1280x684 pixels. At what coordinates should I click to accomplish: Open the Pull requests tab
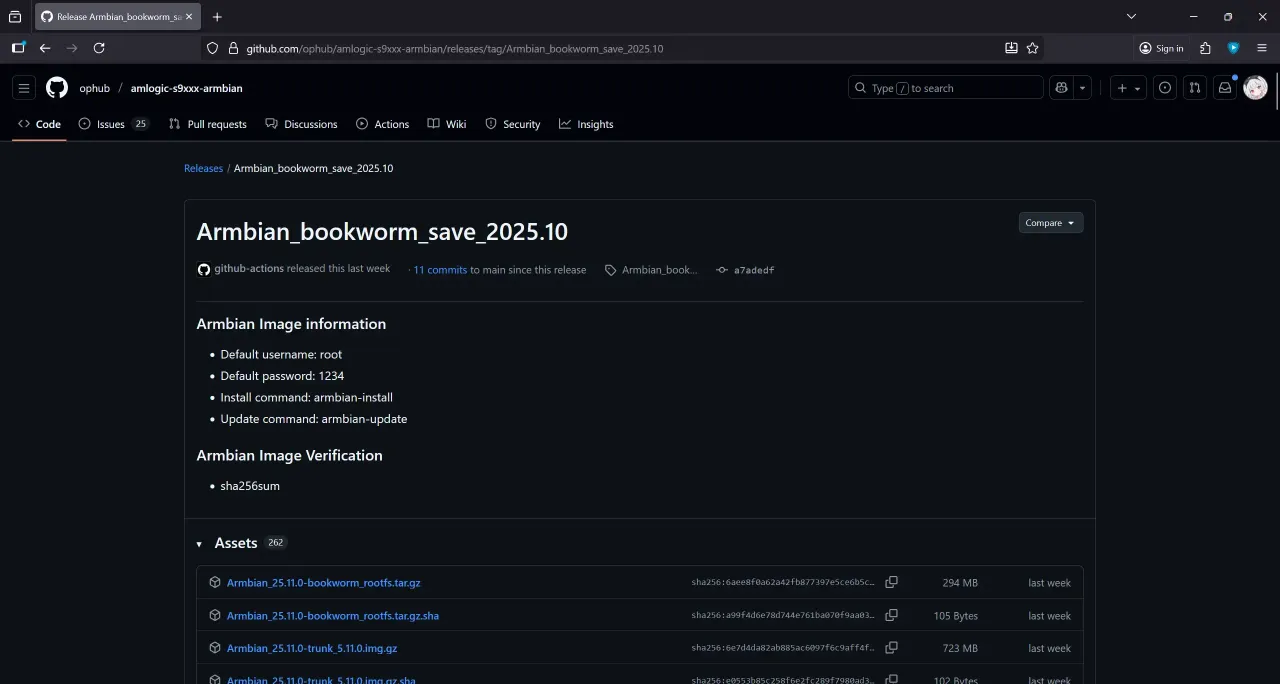[x=208, y=124]
